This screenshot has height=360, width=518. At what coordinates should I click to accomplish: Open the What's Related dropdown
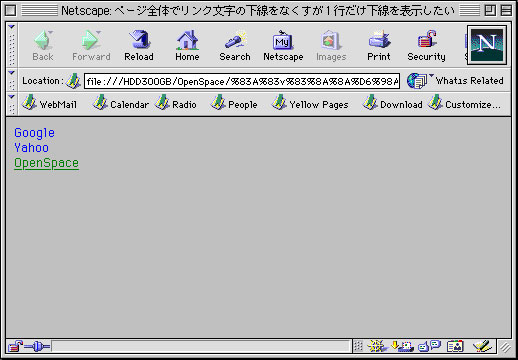455,81
